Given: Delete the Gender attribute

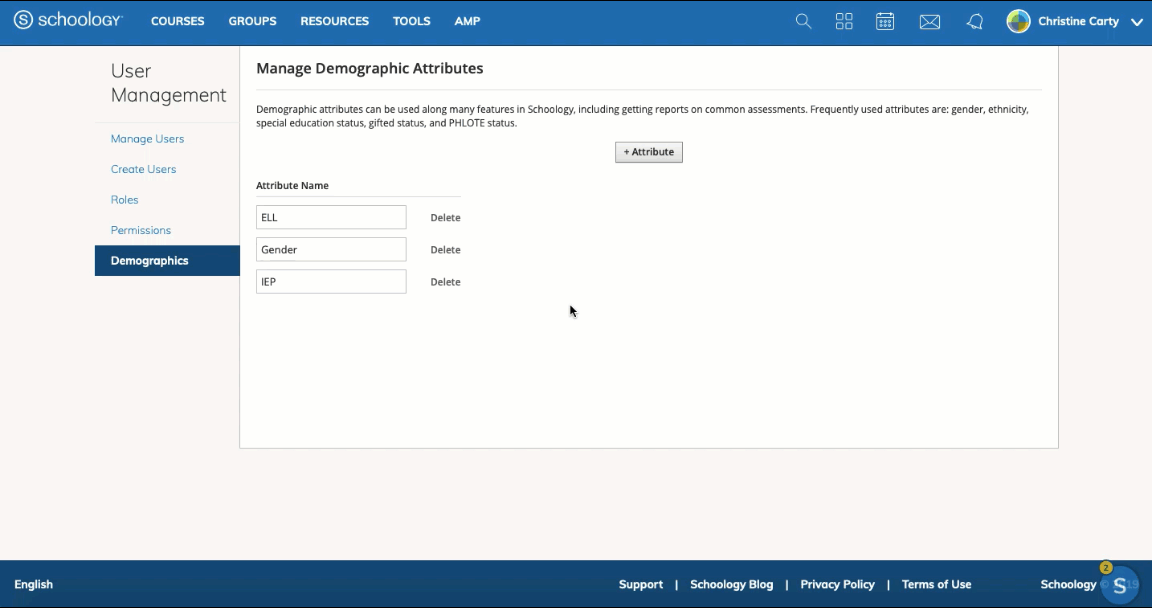Looking at the screenshot, I should tap(445, 250).
